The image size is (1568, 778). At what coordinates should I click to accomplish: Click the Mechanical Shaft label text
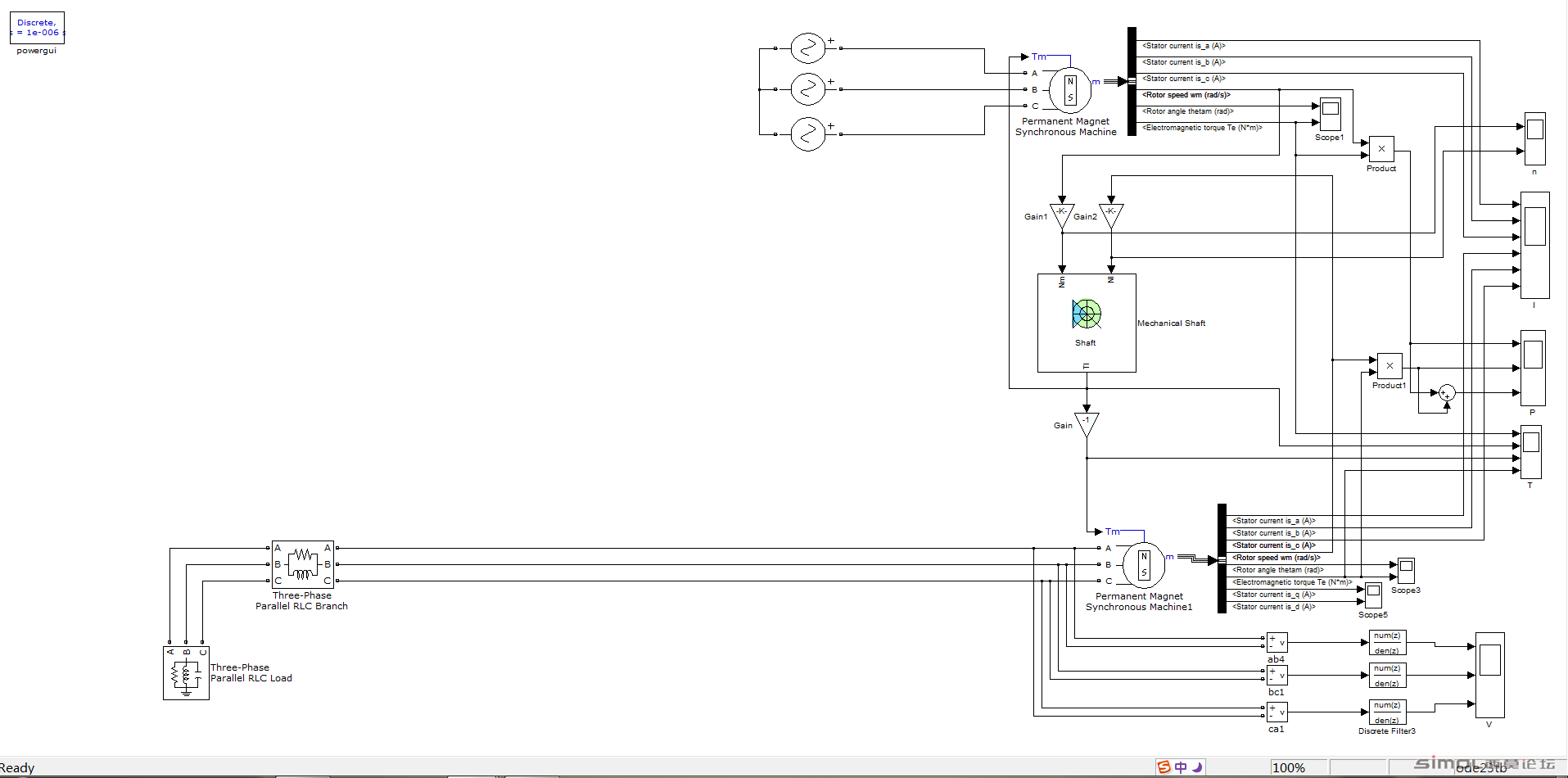pyautogui.click(x=1171, y=323)
